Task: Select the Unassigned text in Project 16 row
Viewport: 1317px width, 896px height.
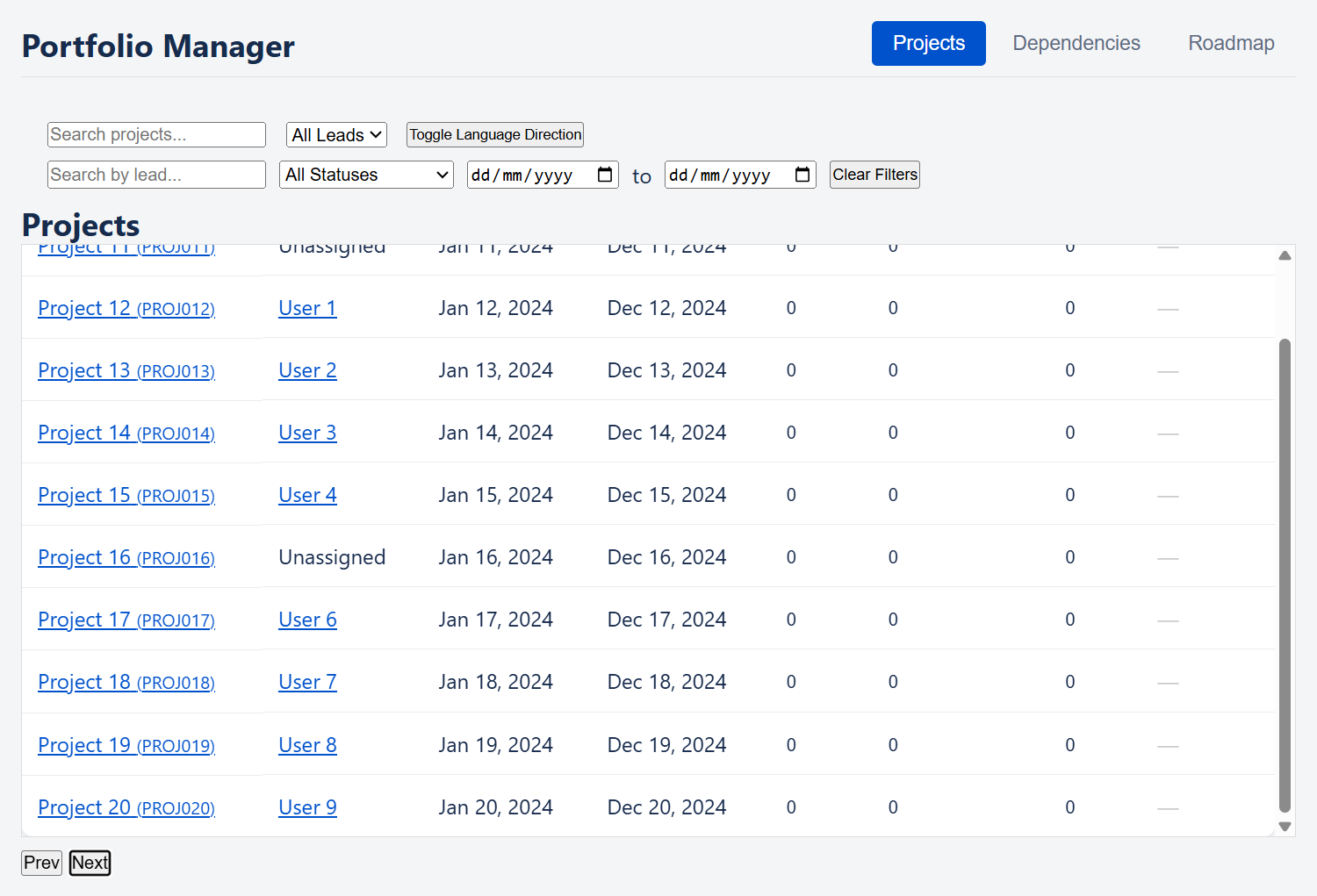Action: 332,557
